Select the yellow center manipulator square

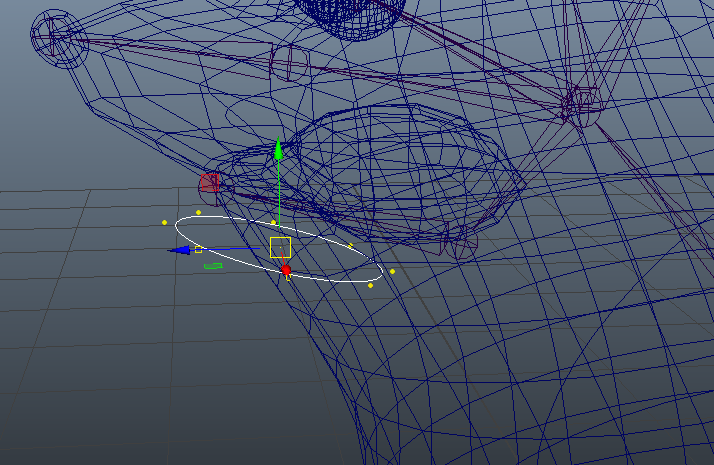[x=280, y=247]
